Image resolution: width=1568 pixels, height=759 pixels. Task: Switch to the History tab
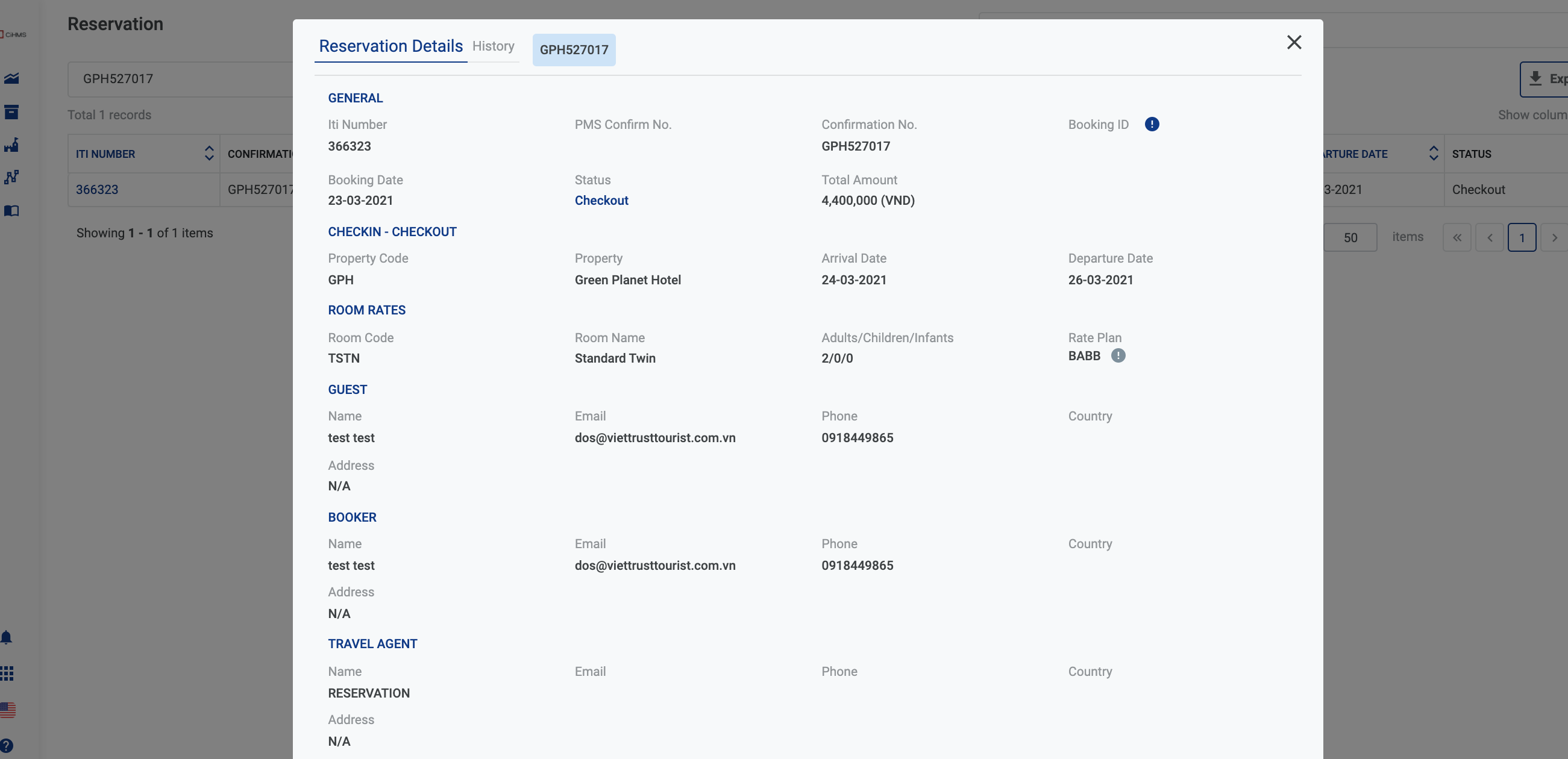point(493,46)
